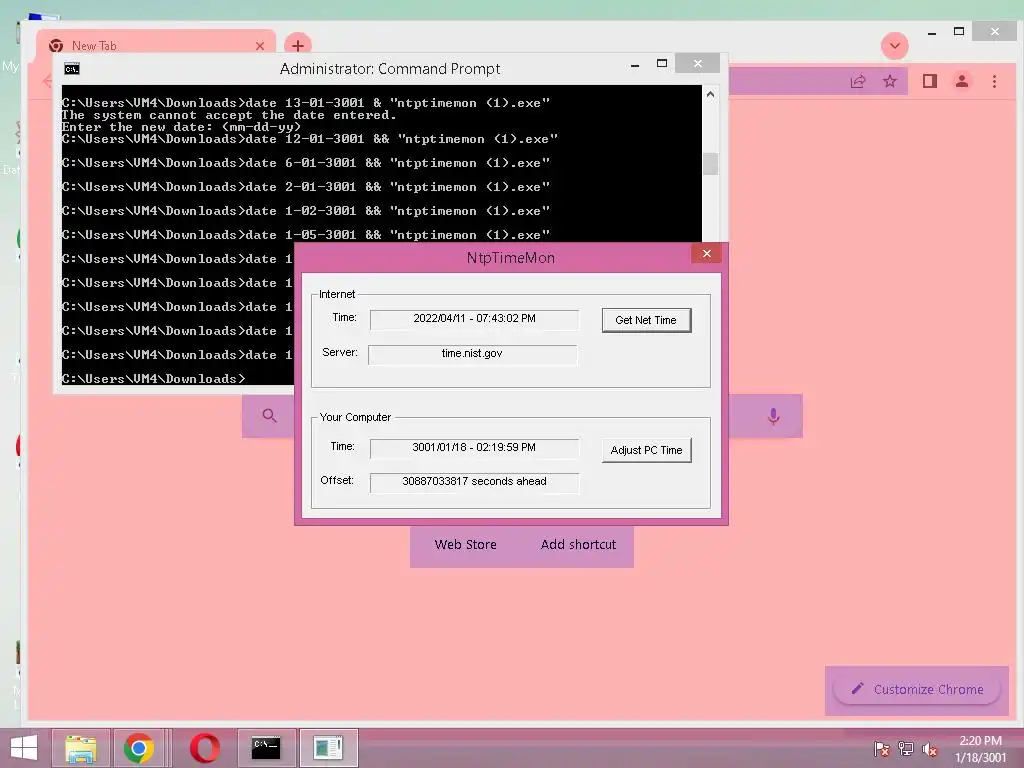Click the prompt line C:\Users\VM4\Downloads>

click(154, 379)
